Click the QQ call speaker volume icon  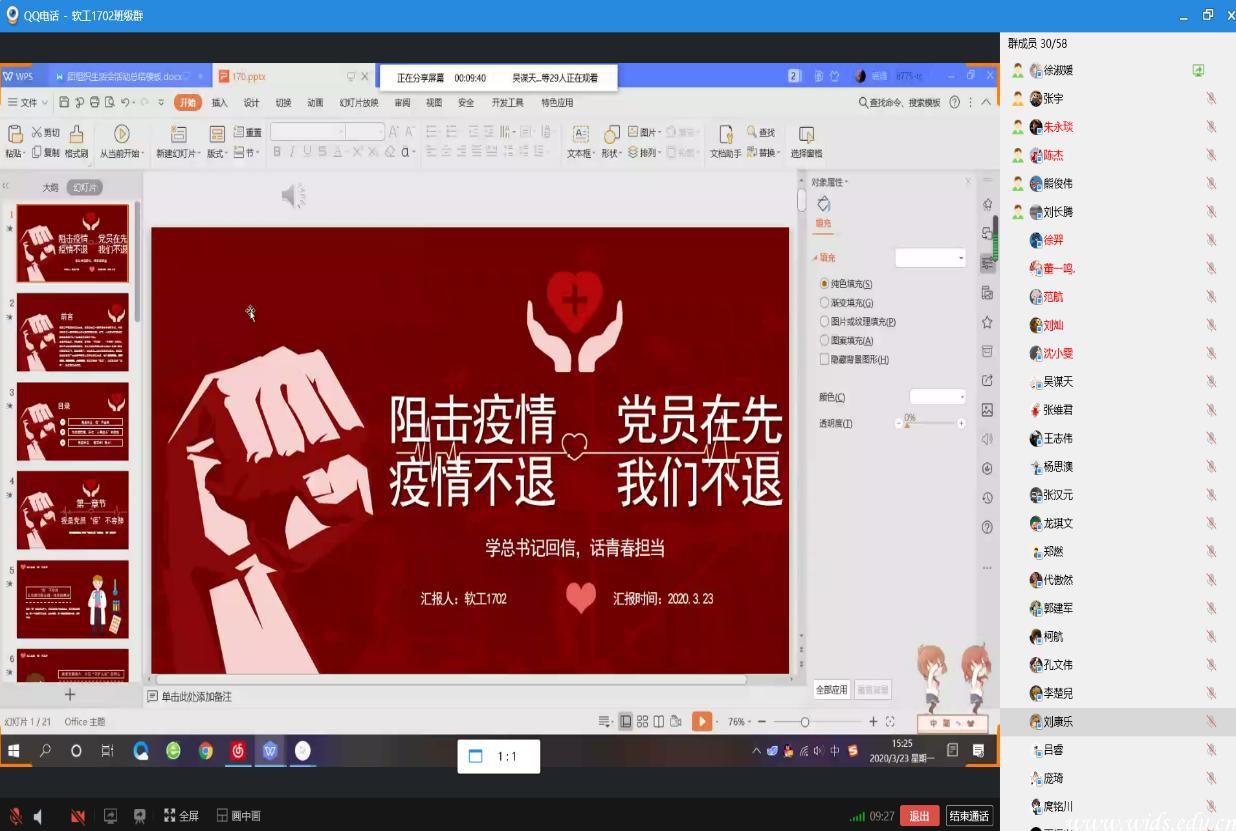click(x=39, y=816)
